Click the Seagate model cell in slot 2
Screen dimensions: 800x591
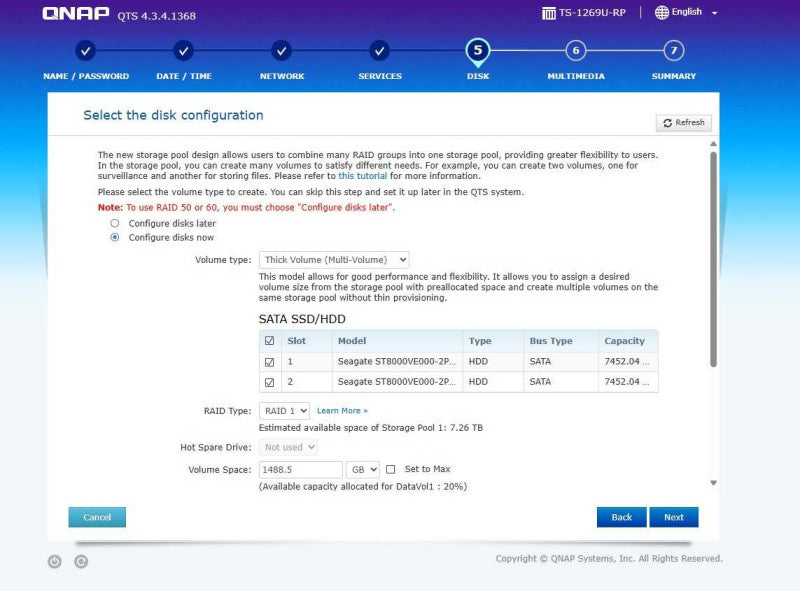(396, 382)
